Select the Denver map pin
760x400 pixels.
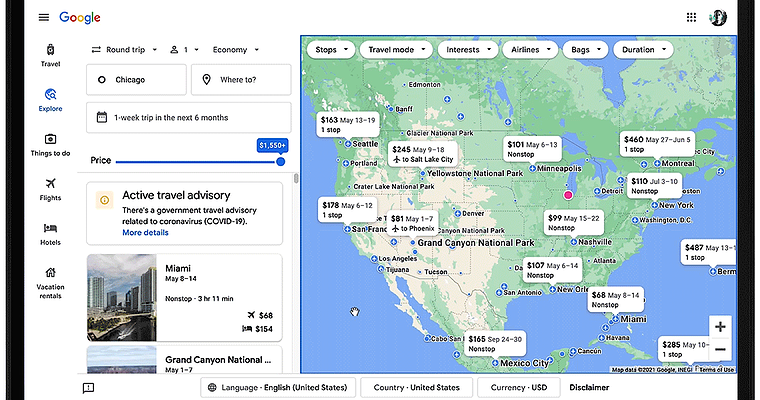[458, 213]
